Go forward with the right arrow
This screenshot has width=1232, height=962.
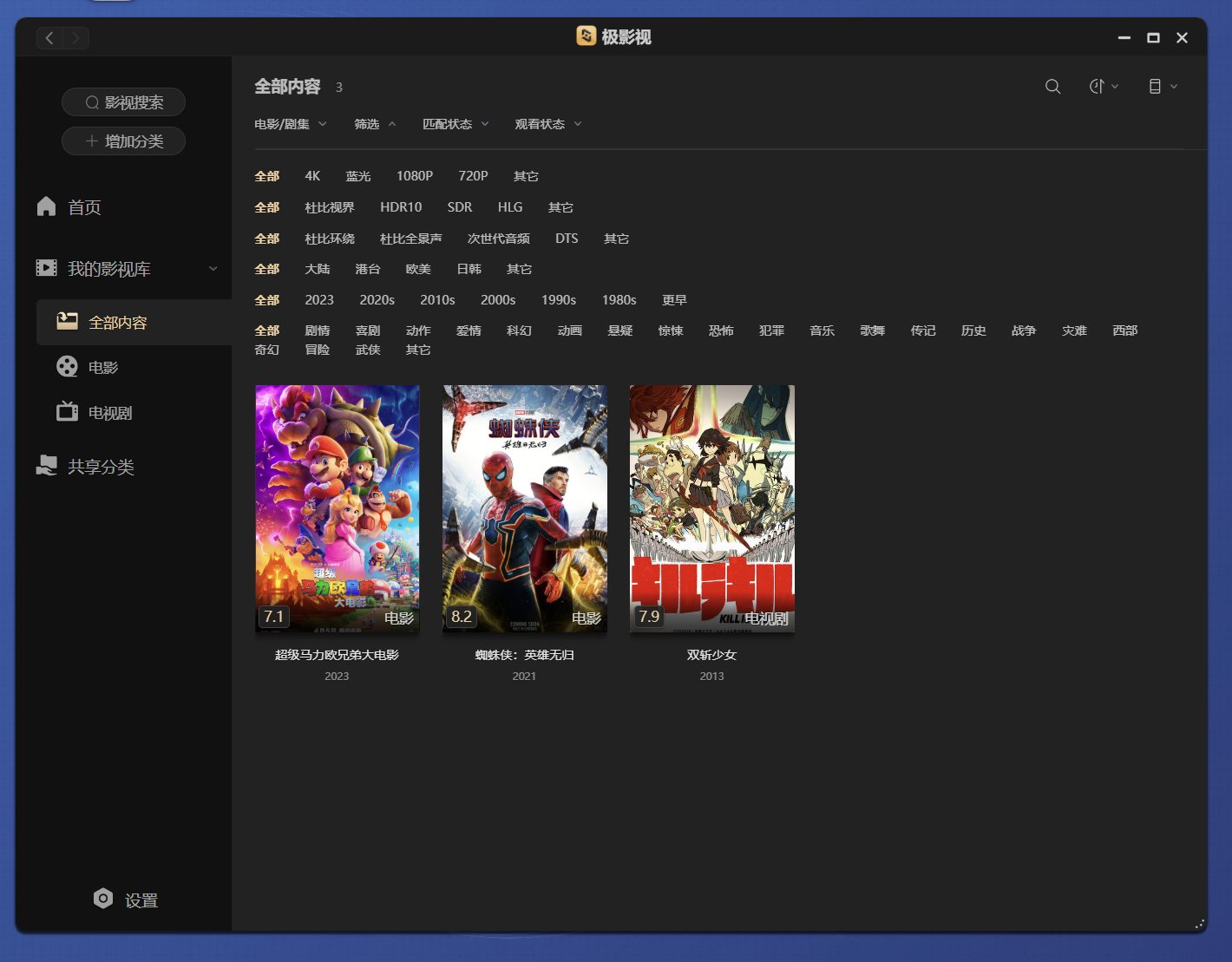pyautogui.click(x=75, y=37)
